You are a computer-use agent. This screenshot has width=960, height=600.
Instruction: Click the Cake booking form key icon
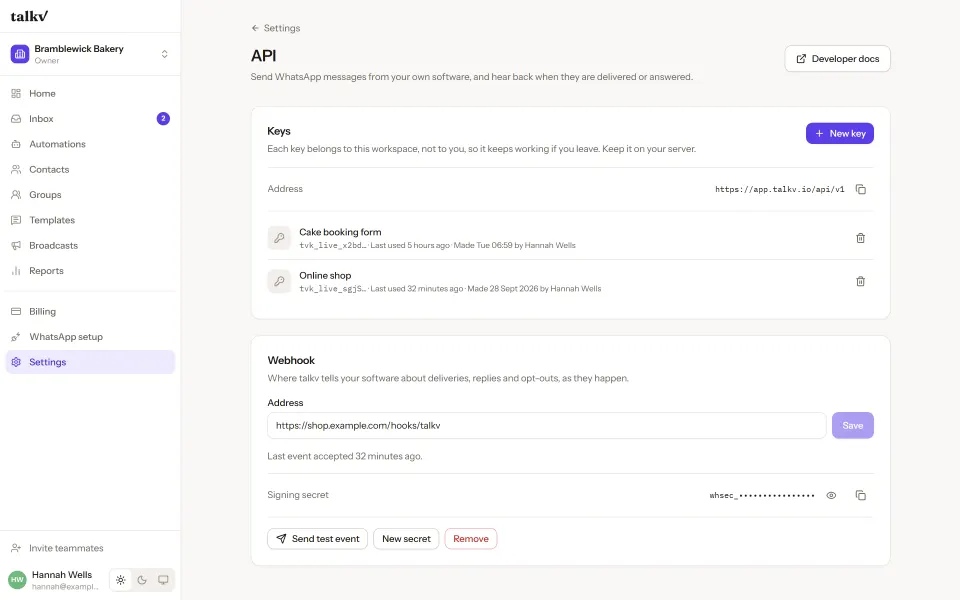coord(279,238)
